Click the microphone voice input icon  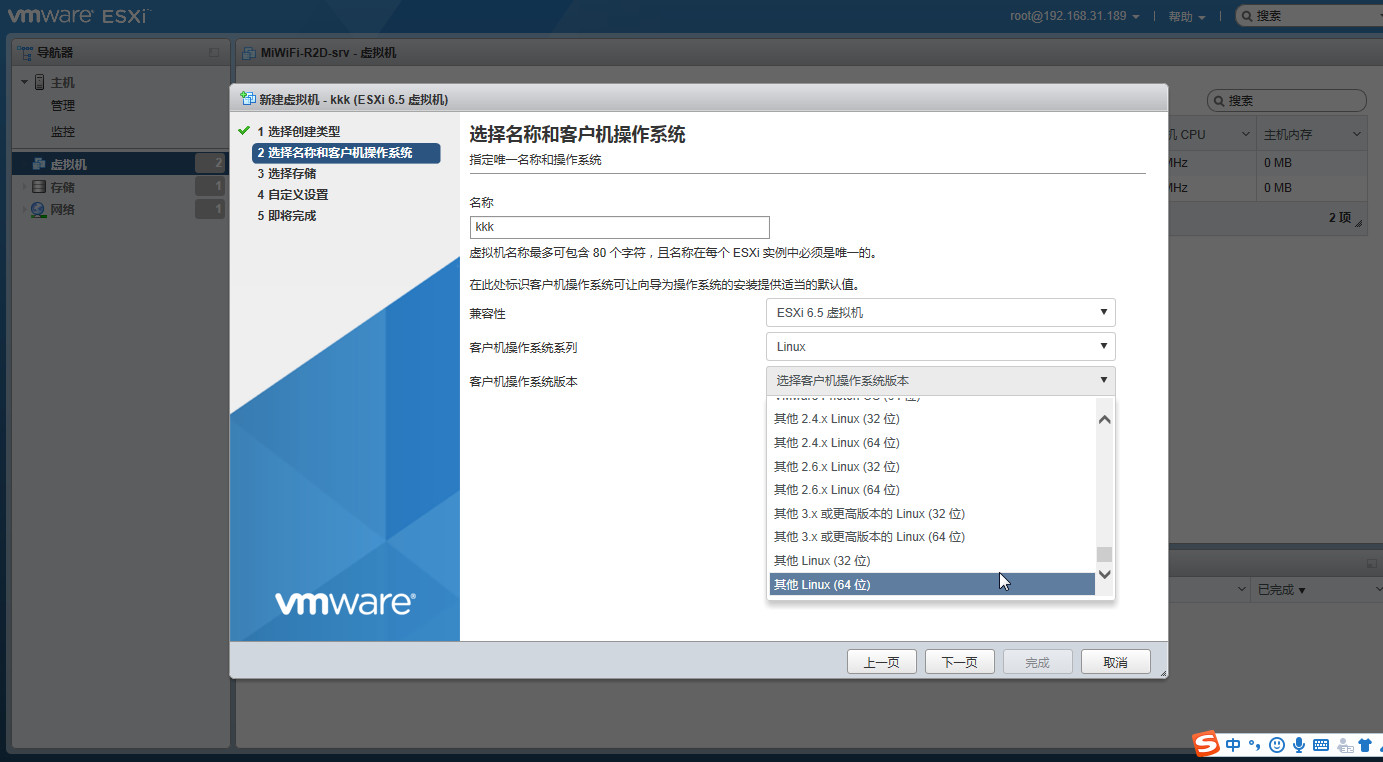pos(1298,745)
